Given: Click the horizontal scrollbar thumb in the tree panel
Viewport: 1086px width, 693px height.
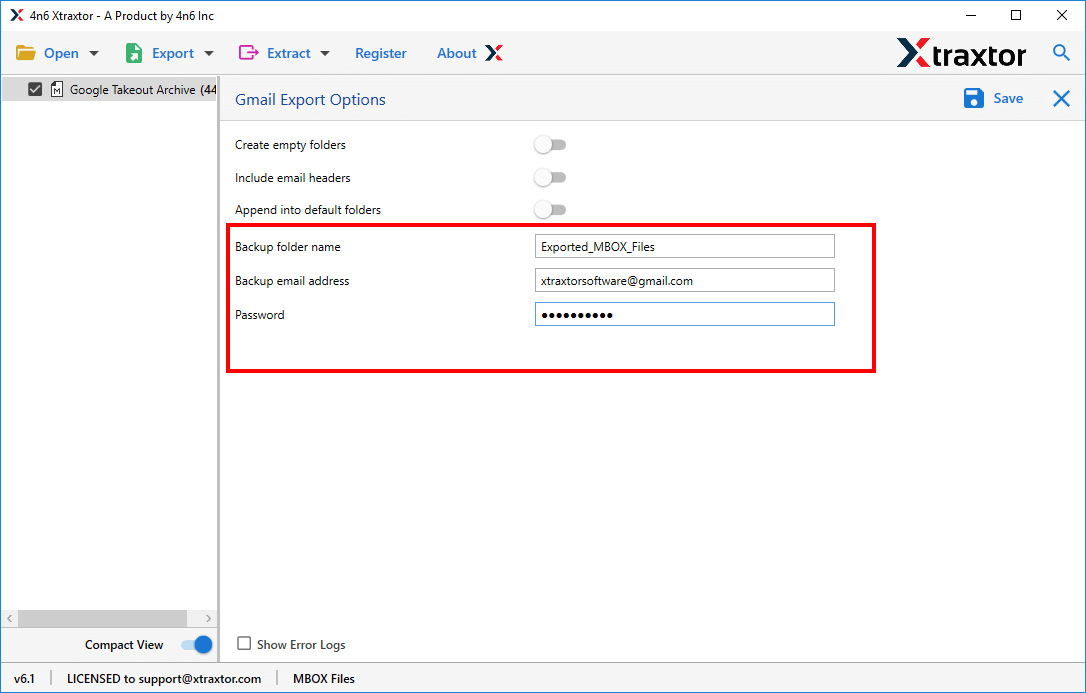Looking at the screenshot, I should pos(103,618).
